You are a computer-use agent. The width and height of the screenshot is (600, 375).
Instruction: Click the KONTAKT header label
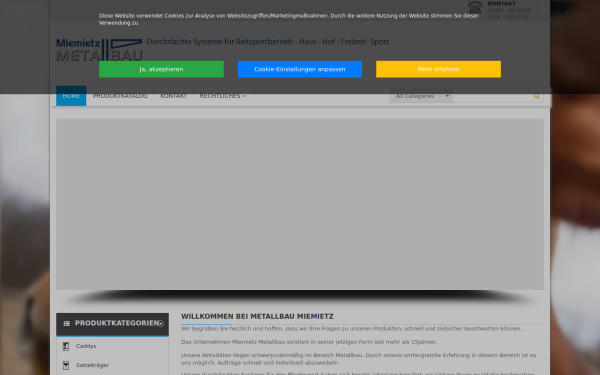[502, 3]
